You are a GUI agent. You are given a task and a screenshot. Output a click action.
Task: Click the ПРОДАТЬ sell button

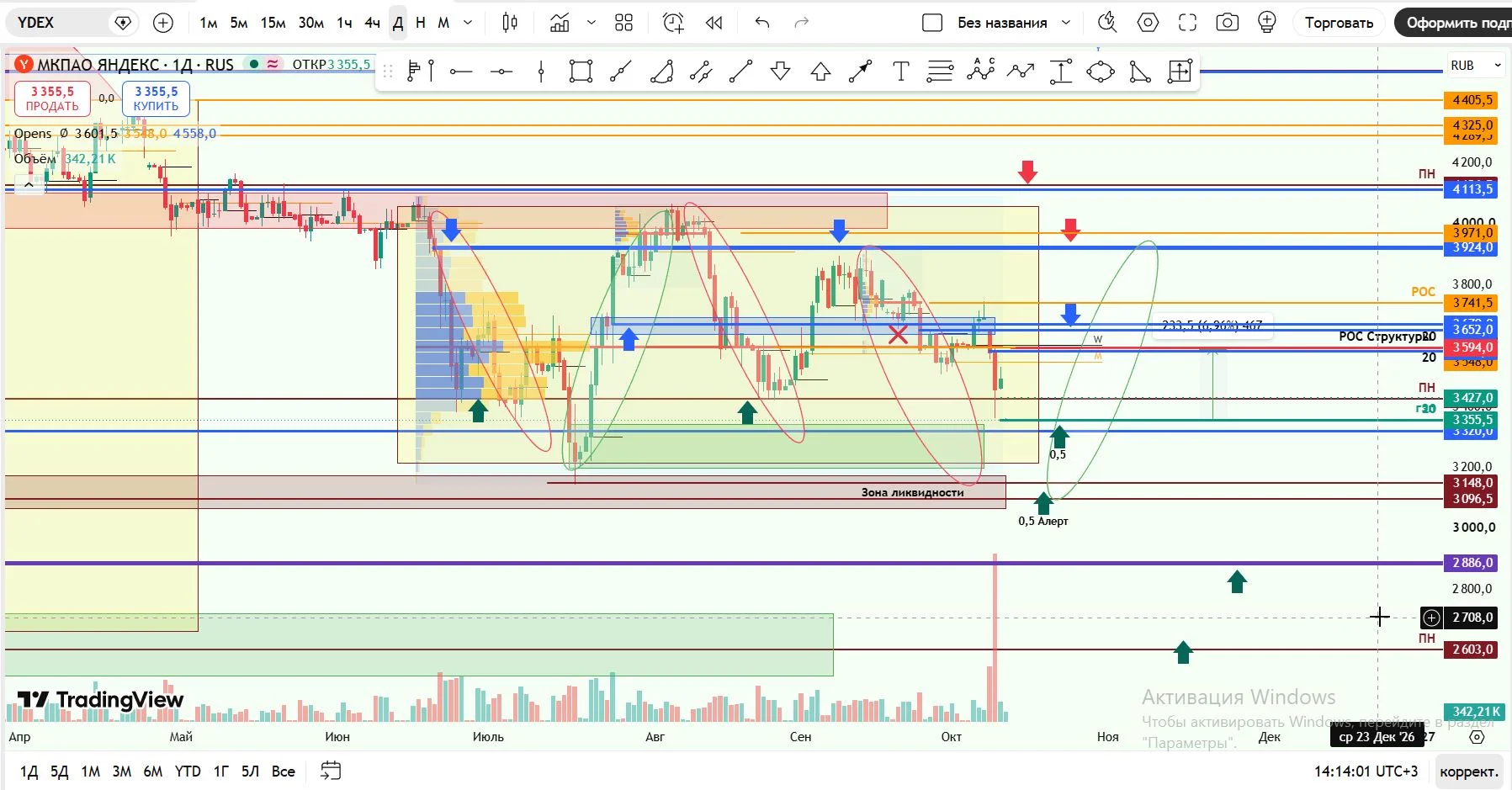pyautogui.click(x=52, y=98)
